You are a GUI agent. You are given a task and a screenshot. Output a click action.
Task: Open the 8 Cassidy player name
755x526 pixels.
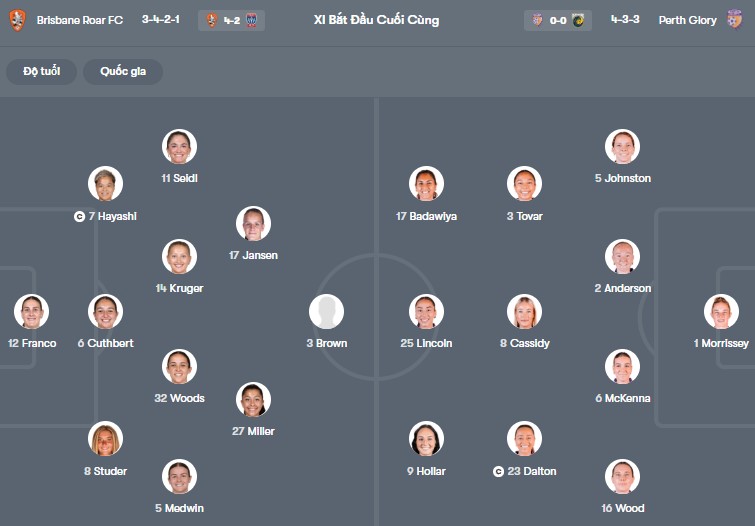tap(523, 343)
